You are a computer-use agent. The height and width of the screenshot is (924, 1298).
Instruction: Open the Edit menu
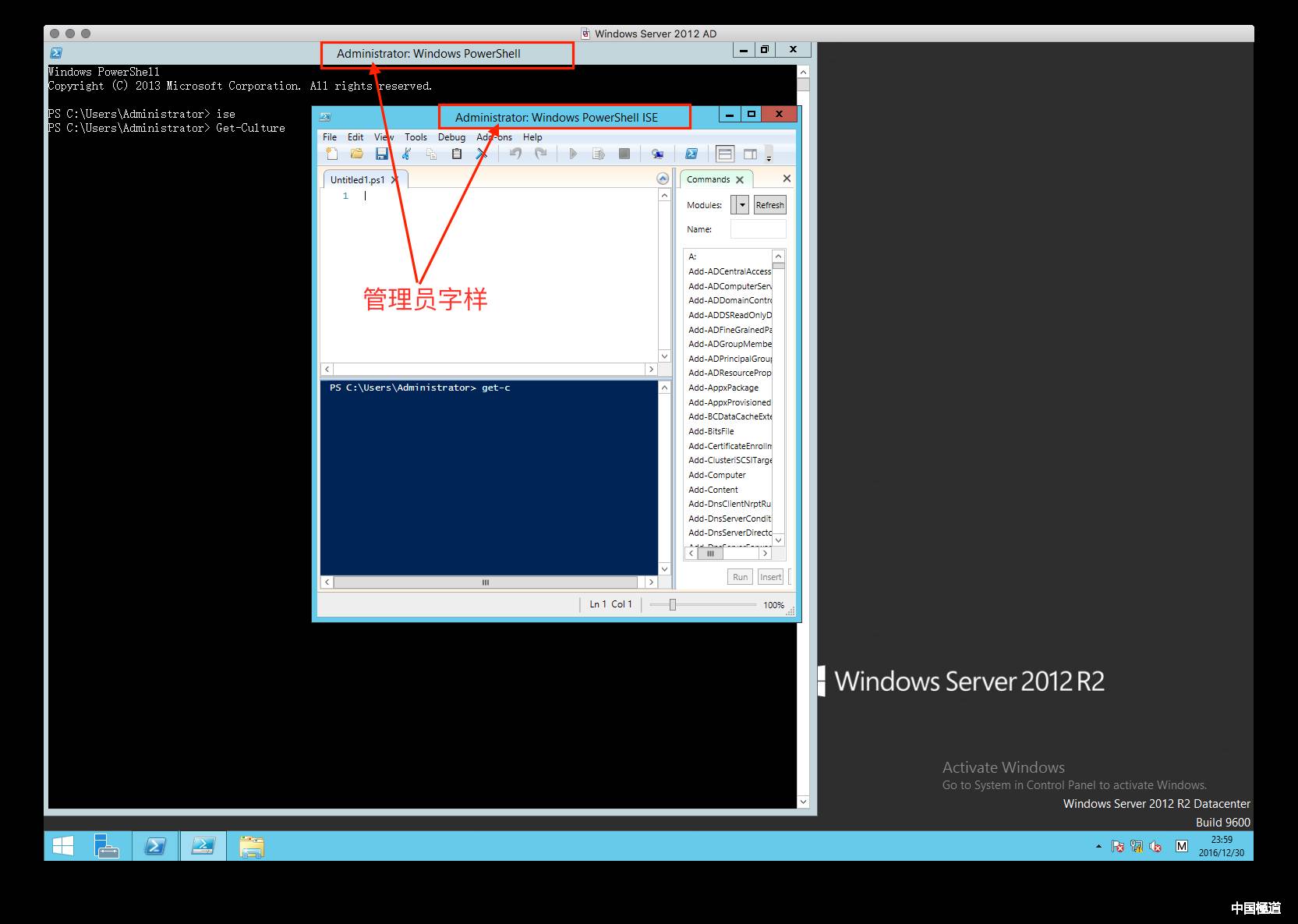(355, 137)
